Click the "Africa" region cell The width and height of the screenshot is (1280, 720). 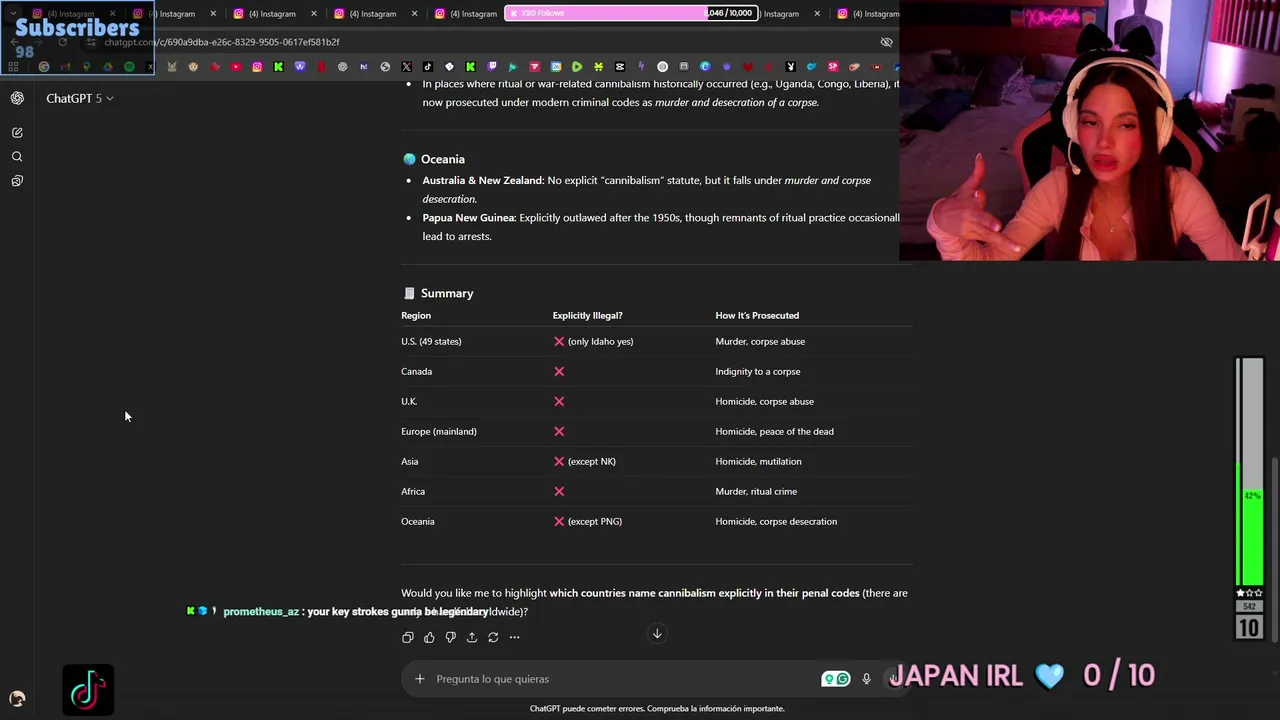pos(413,491)
